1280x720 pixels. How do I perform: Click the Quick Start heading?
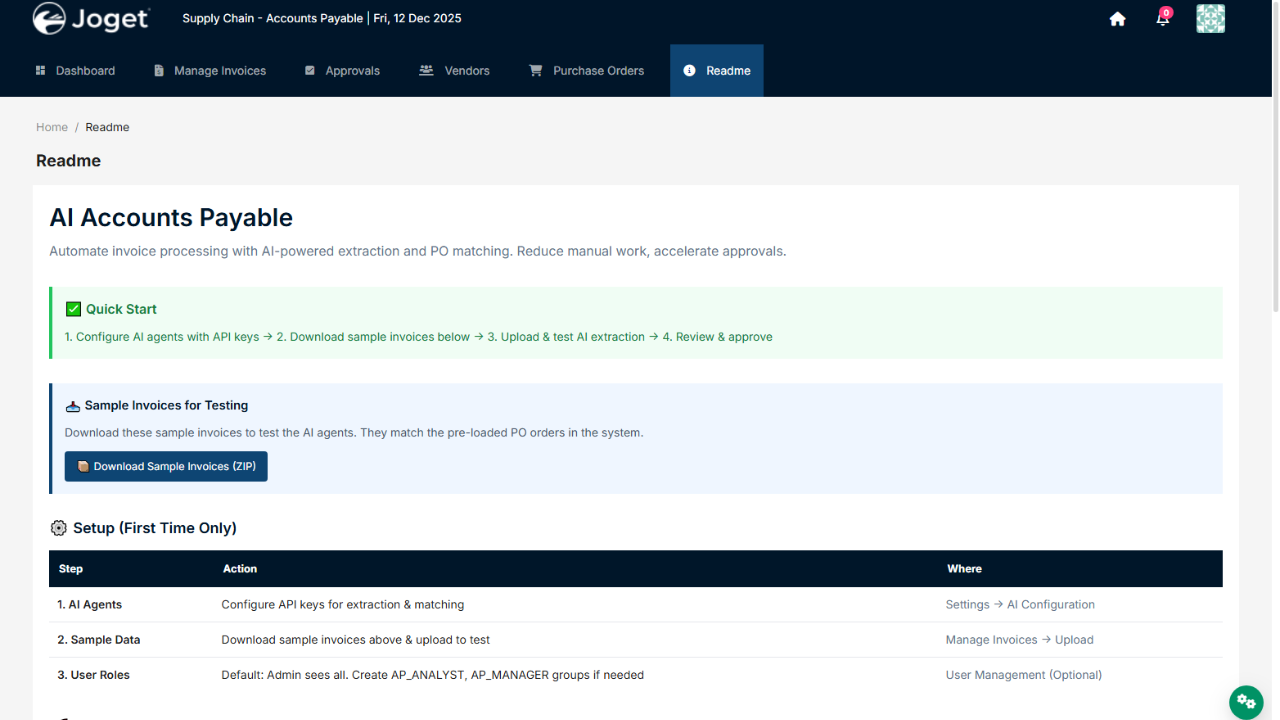[121, 309]
